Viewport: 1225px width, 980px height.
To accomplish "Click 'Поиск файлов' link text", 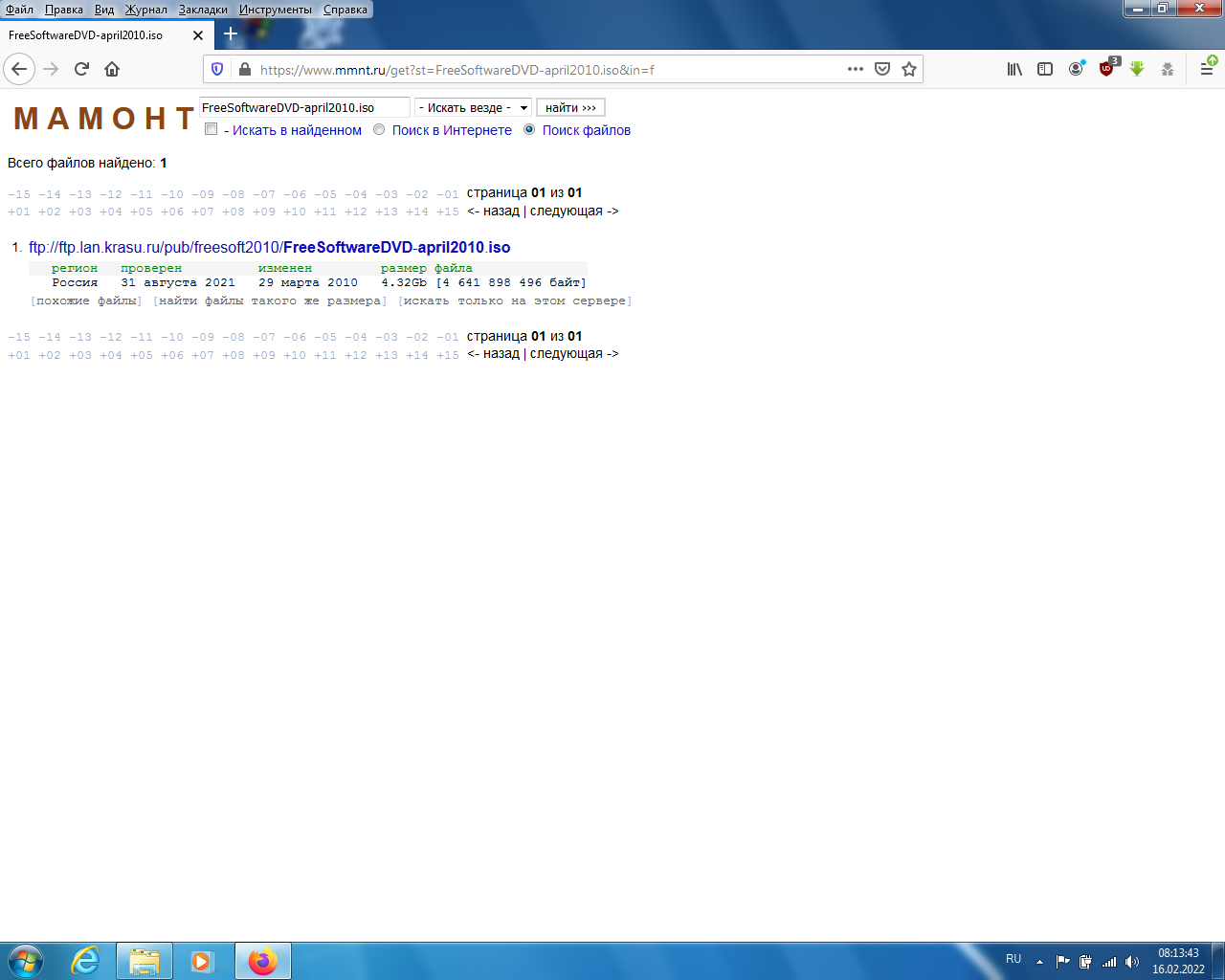I will coord(587,130).
